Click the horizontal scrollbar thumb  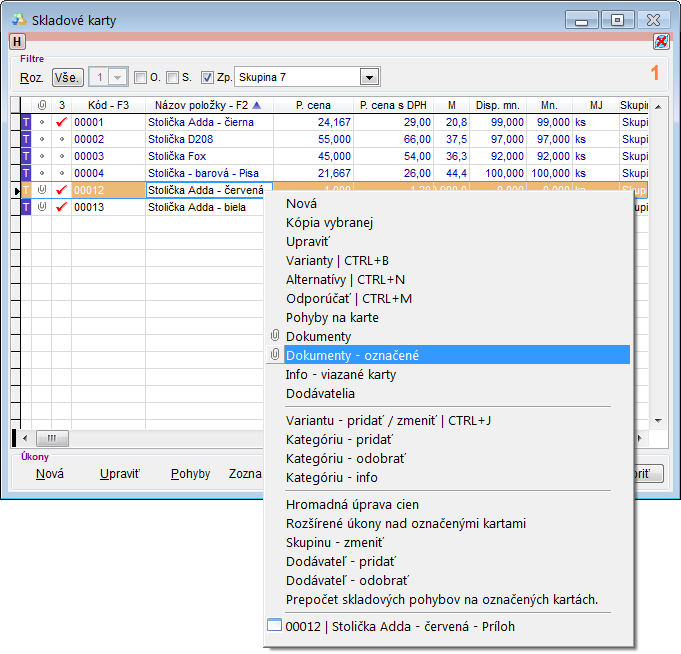click(x=52, y=438)
